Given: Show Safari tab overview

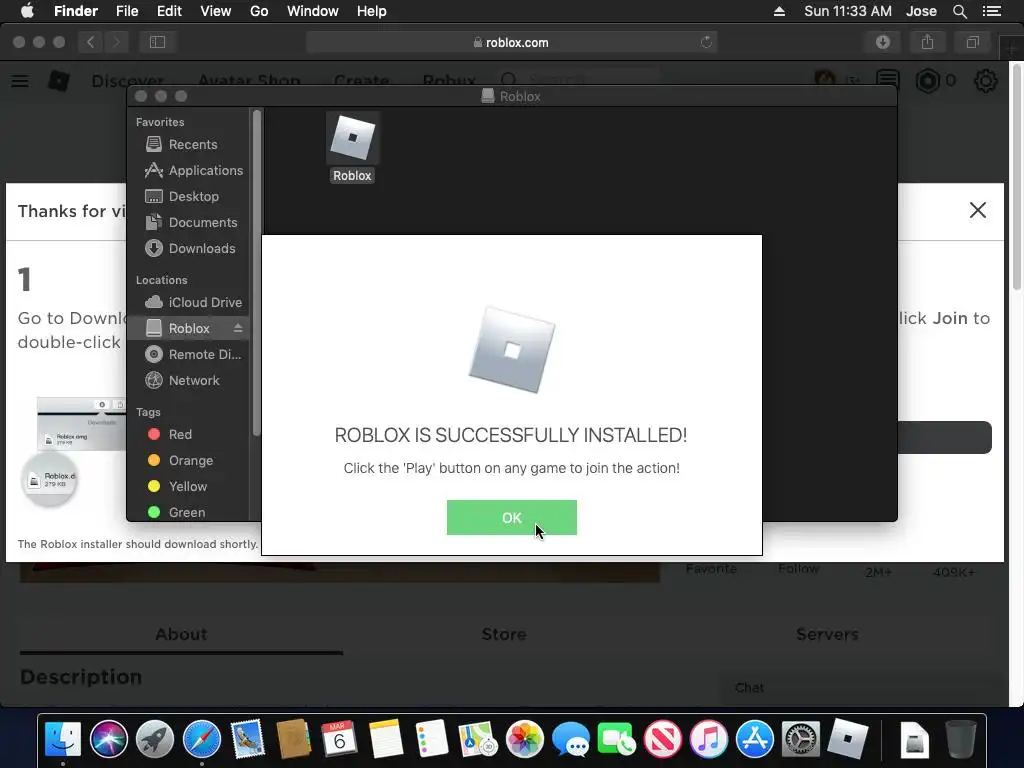Looking at the screenshot, I should (972, 42).
